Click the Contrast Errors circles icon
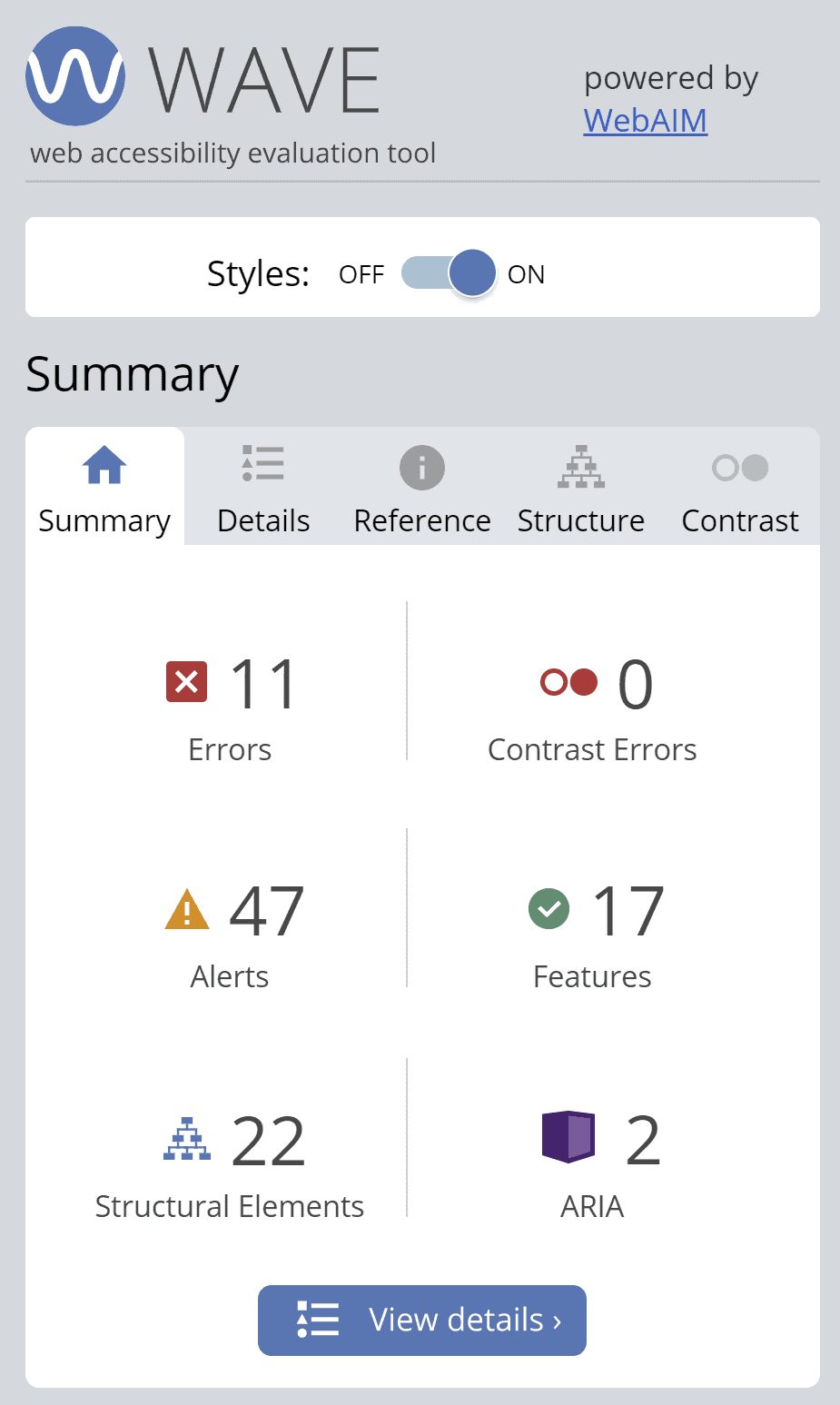 tap(568, 681)
